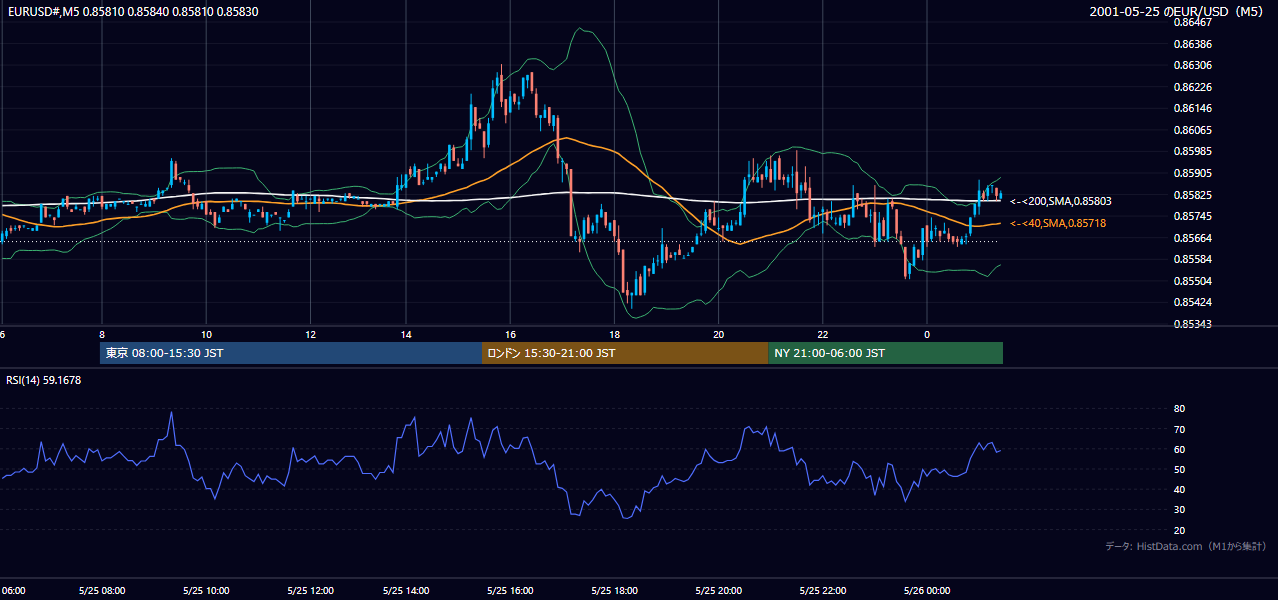The width and height of the screenshot is (1278, 600).
Task: Click price axis value 0.85424
Action: click(1193, 302)
